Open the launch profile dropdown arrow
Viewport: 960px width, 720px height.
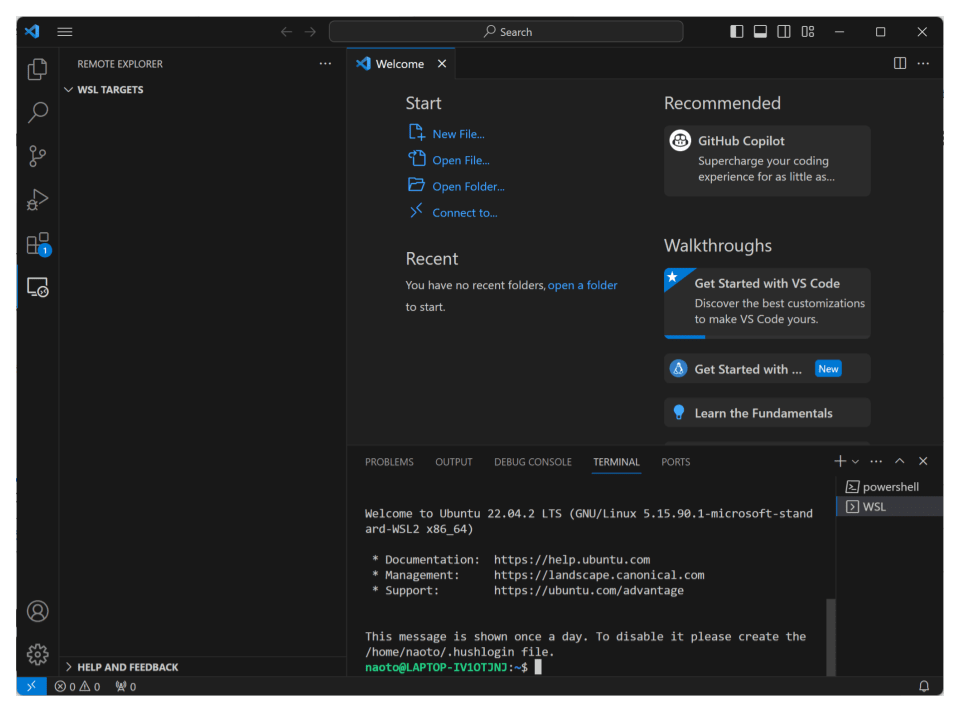pyautogui.click(x=855, y=462)
